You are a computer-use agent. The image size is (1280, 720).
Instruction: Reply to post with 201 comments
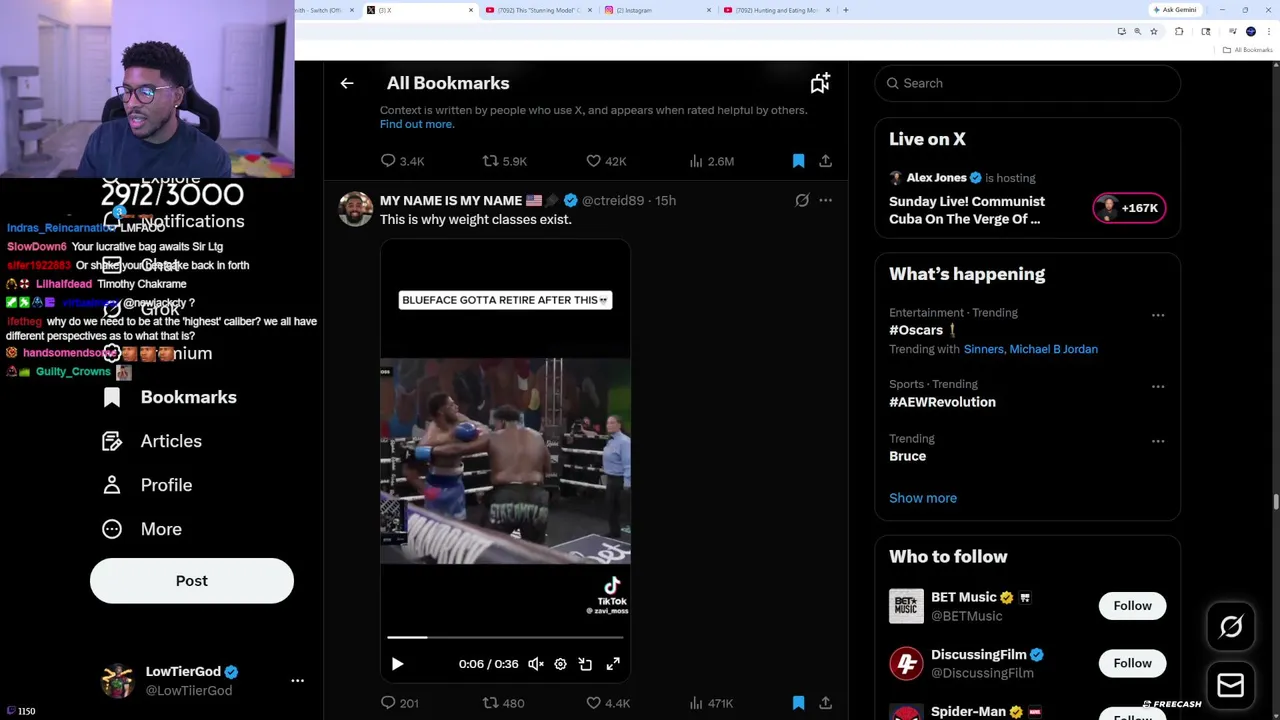coord(399,703)
